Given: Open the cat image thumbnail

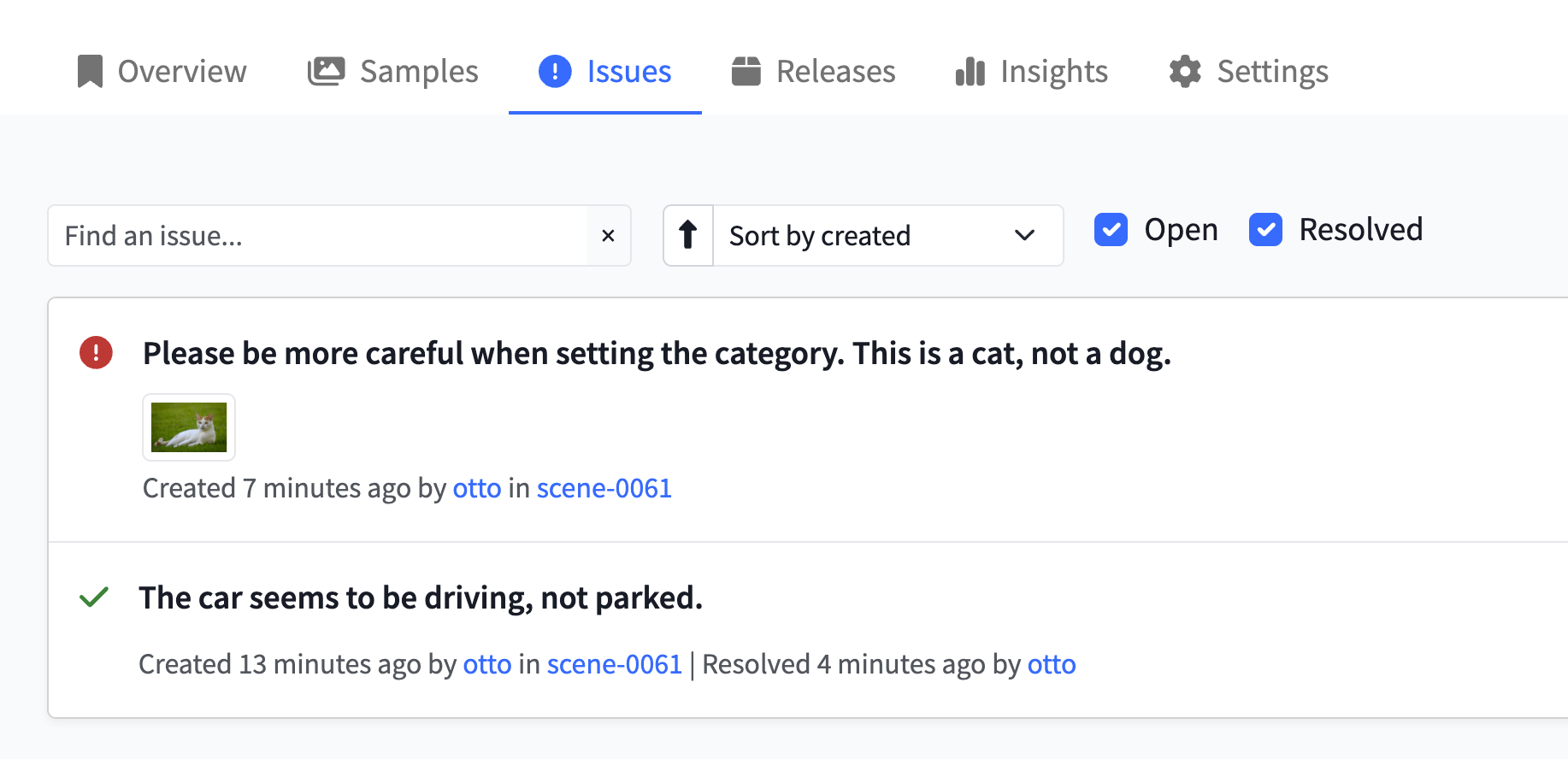Looking at the screenshot, I should [x=189, y=427].
